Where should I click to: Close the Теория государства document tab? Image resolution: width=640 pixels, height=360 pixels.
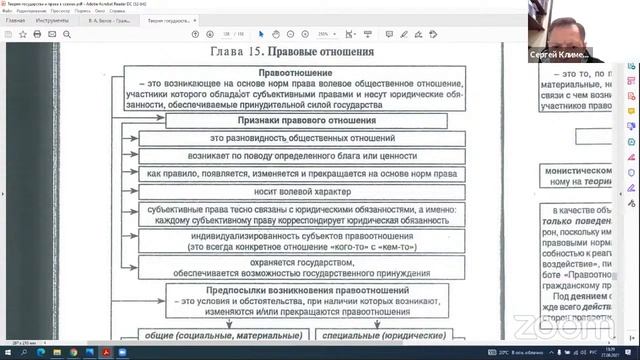(x=195, y=20)
